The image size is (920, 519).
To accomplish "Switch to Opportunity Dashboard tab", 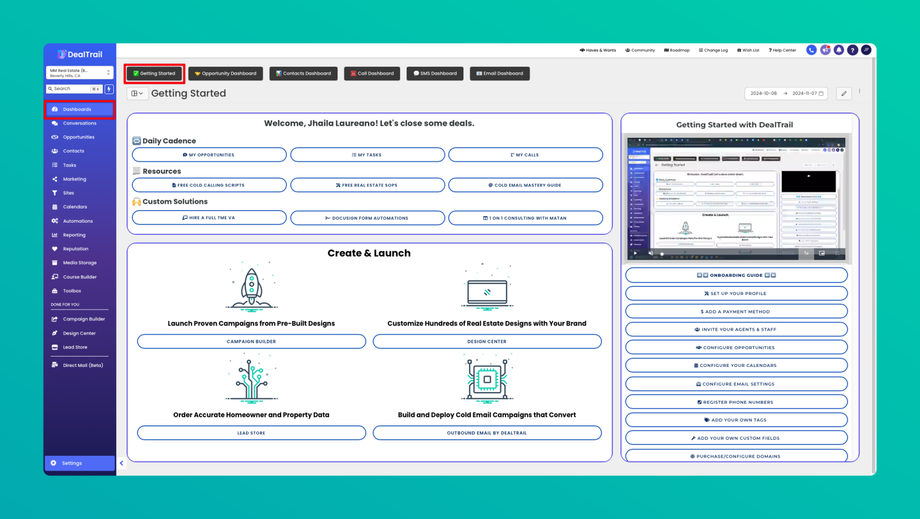I will coord(226,73).
